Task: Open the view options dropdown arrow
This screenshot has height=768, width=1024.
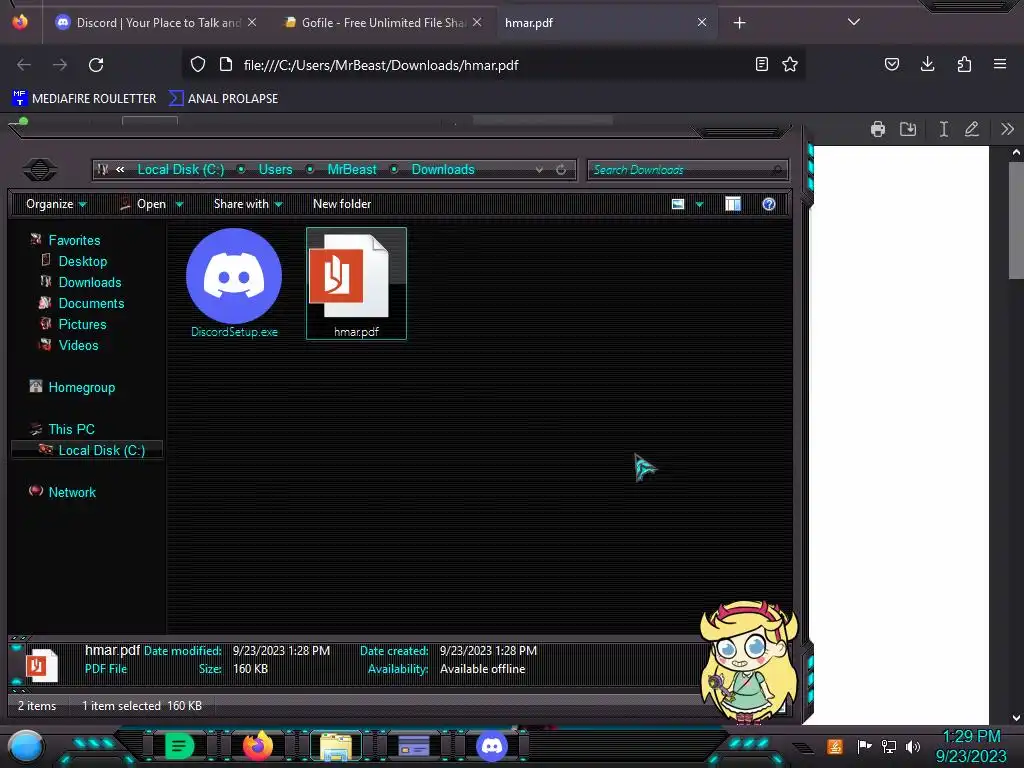Action: coord(699,204)
